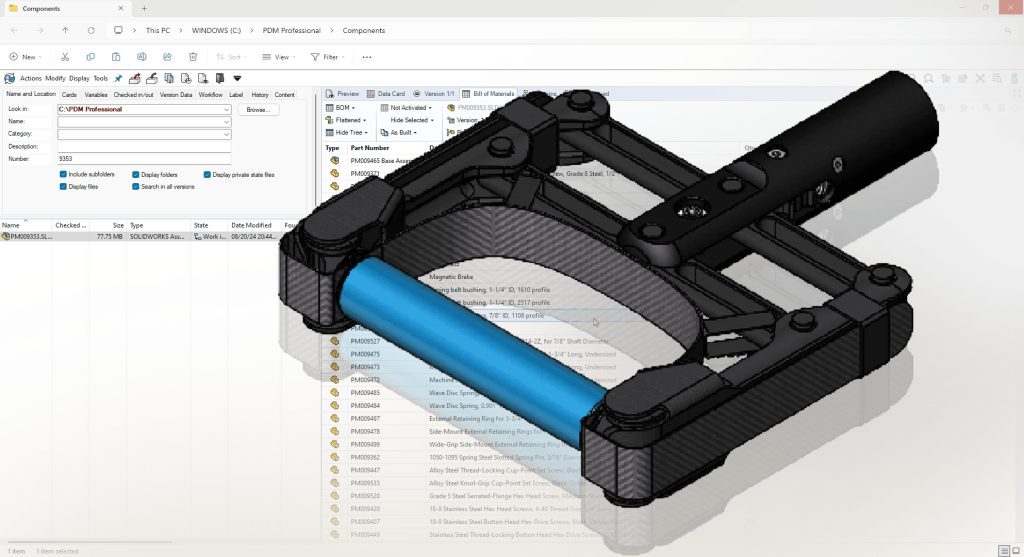Click the part icon of PM009527 BOM row
Screen dimensions: 1024x557
point(334,341)
